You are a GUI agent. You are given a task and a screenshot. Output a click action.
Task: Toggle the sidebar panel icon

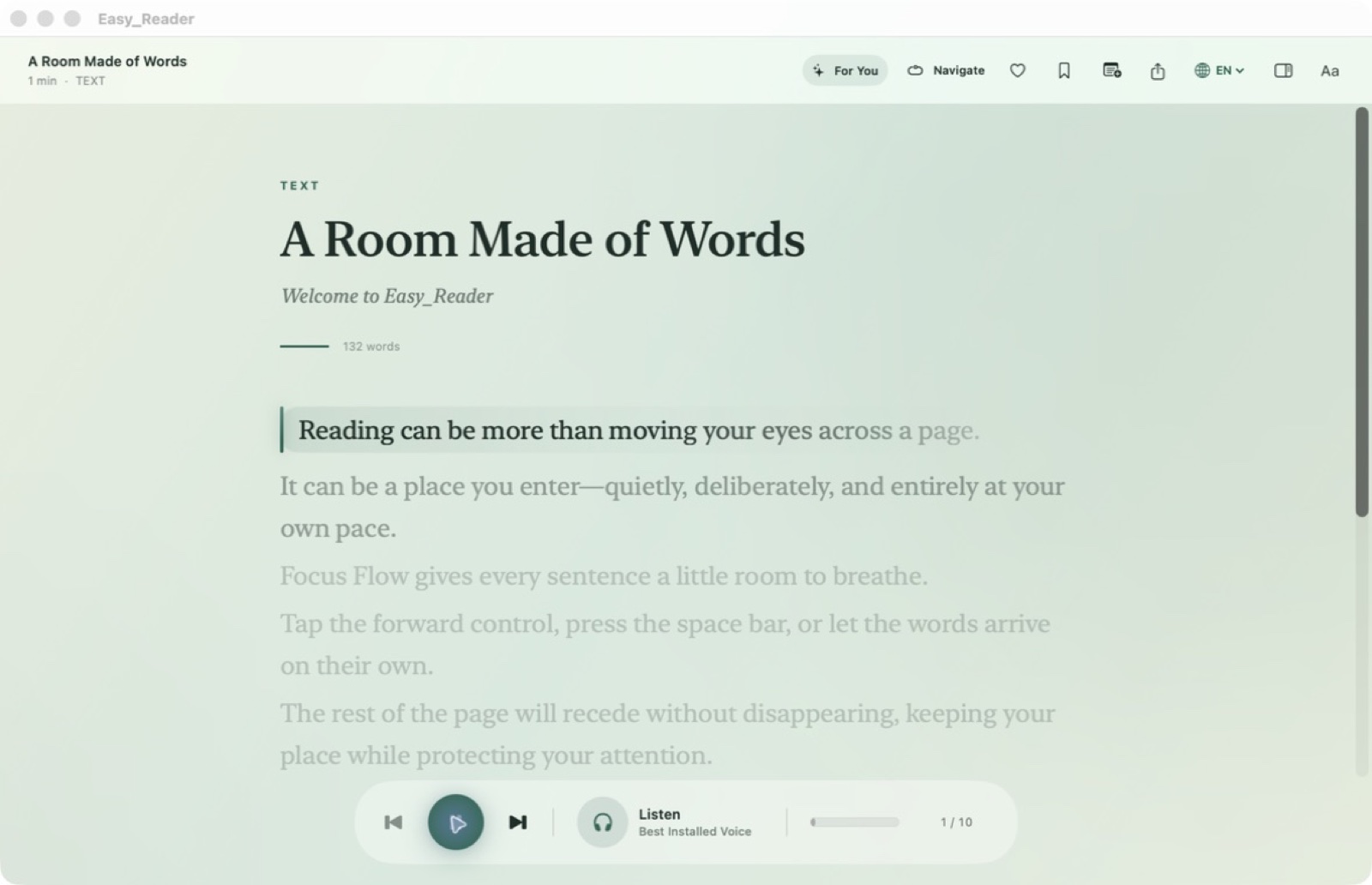[1283, 70]
